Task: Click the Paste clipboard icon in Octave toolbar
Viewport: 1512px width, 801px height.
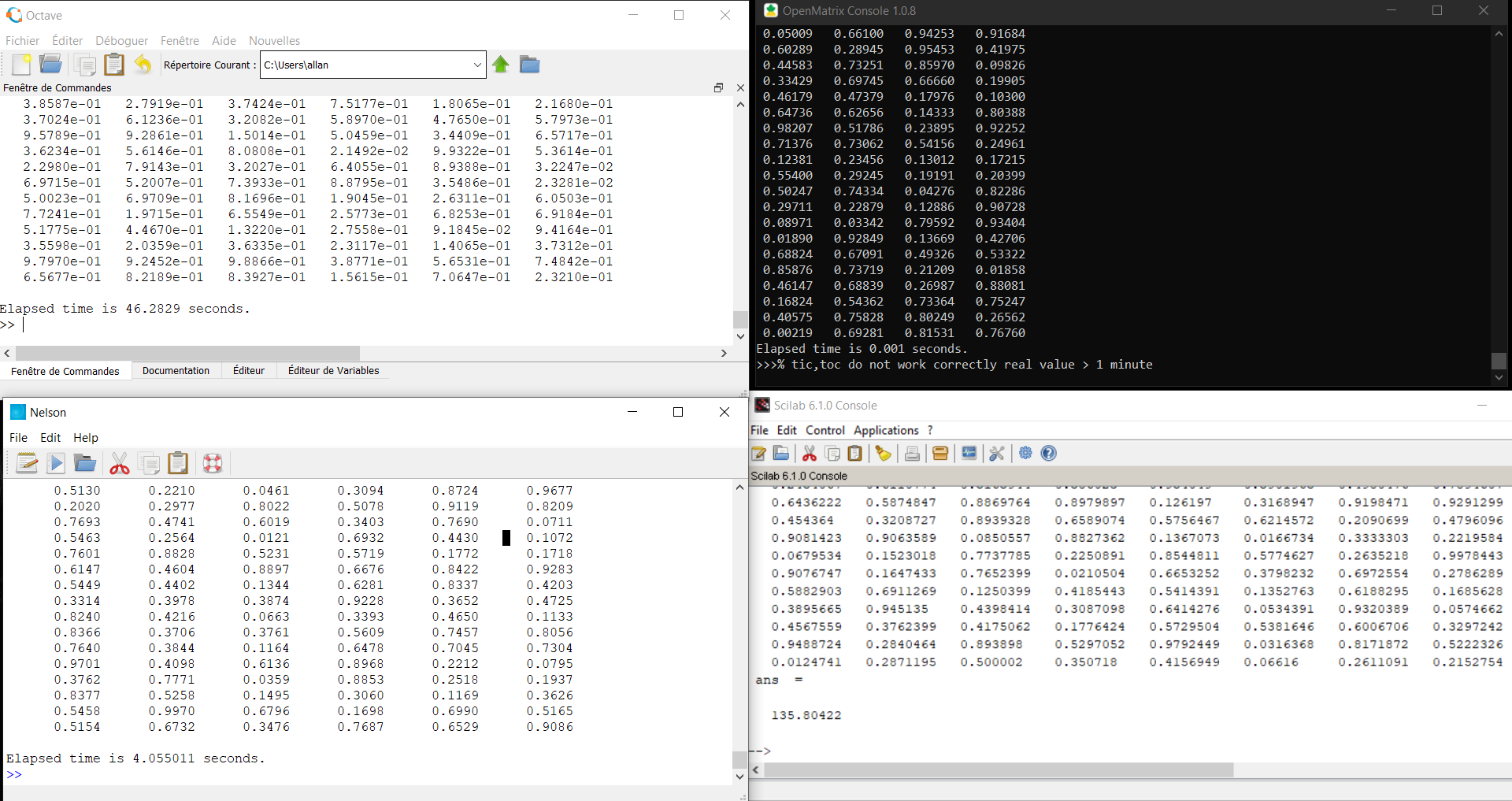Action: pos(114,65)
